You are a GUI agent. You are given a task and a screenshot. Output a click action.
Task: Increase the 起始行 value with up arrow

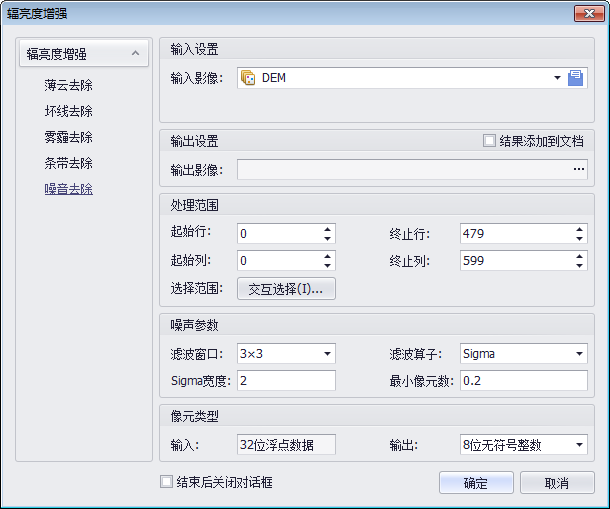click(327, 229)
